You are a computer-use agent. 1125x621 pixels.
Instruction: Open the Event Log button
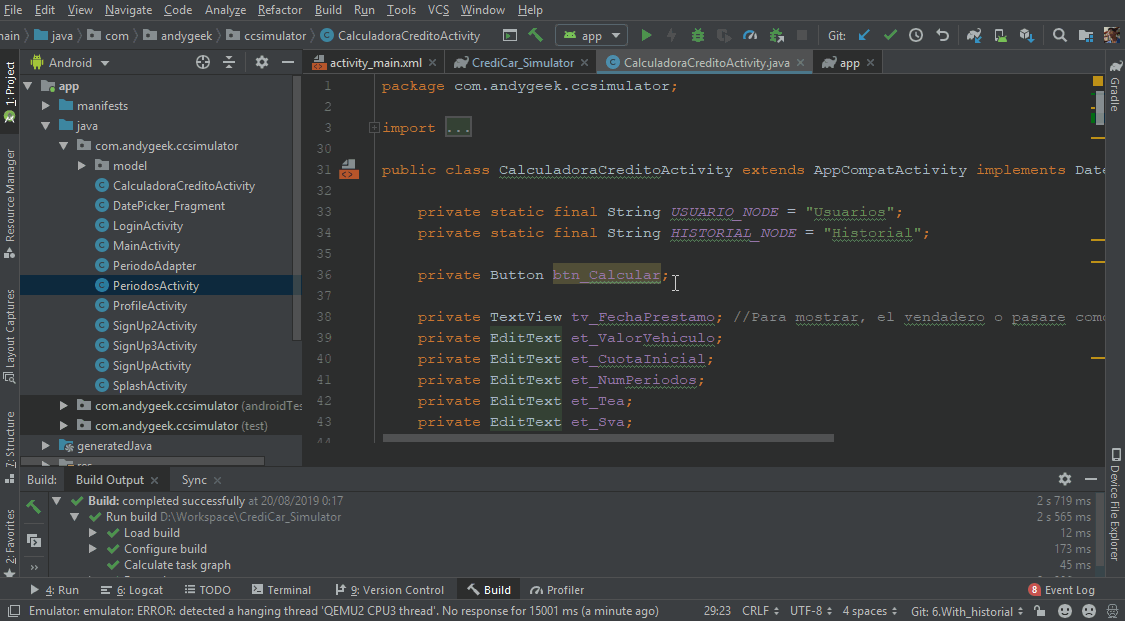click(1061, 590)
